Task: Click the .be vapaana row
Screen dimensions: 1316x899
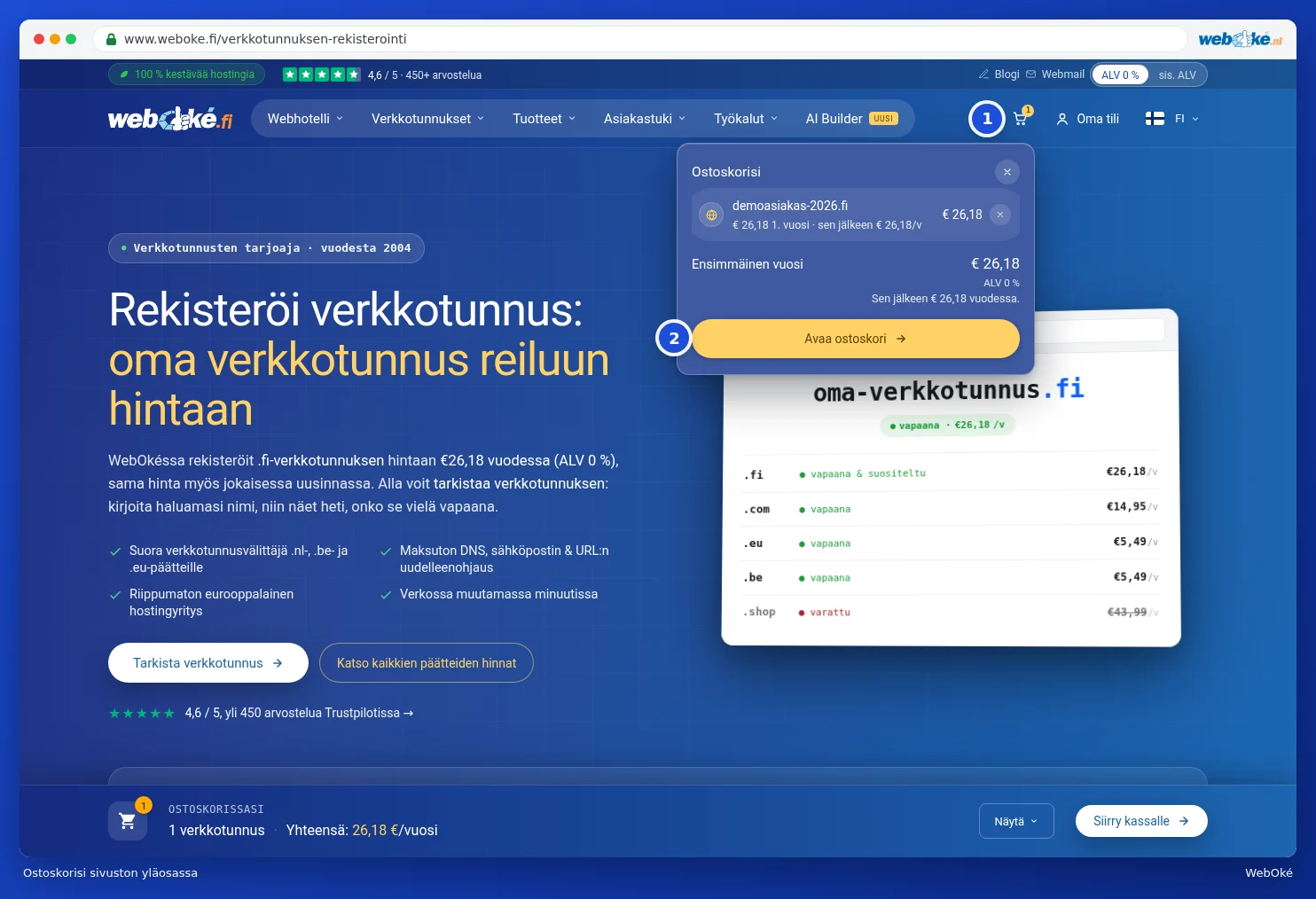Action: pyautogui.click(x=951, y=577)
